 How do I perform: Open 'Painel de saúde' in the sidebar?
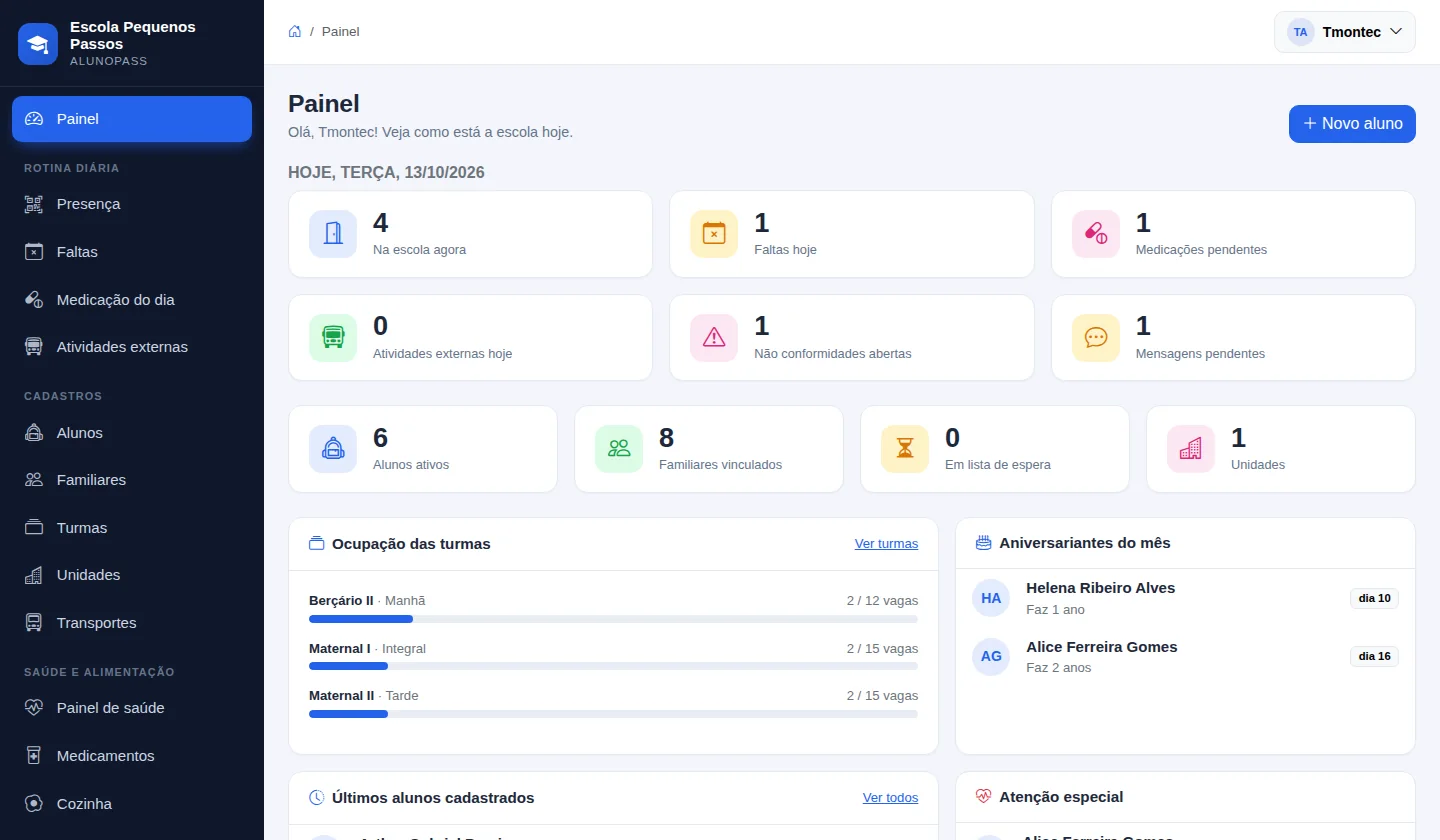pos(132,708)
